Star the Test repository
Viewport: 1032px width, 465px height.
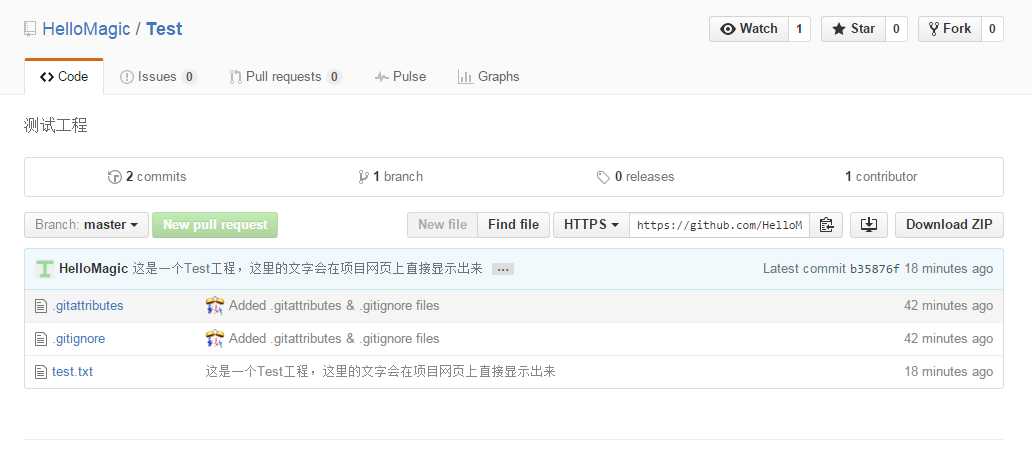(854, 29)
